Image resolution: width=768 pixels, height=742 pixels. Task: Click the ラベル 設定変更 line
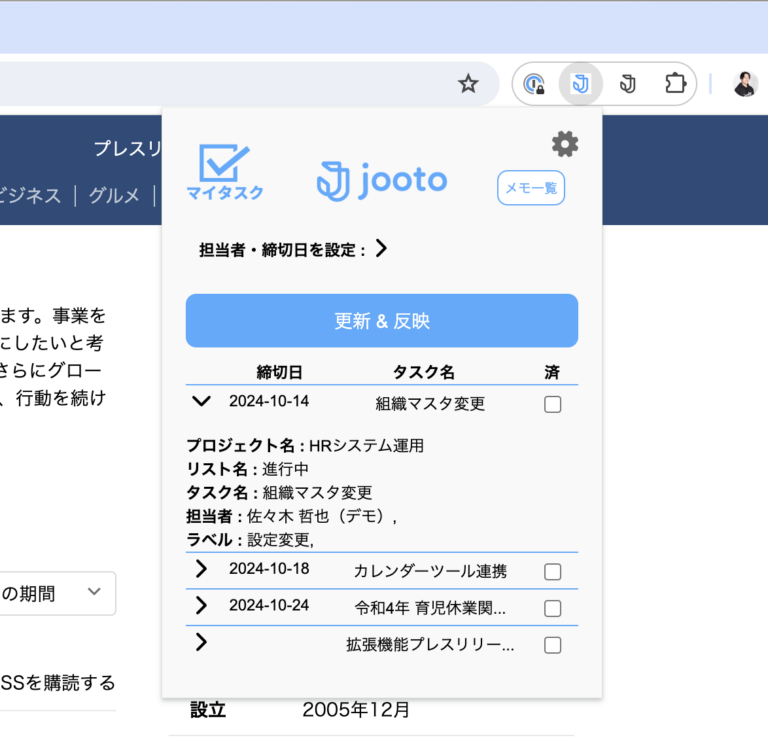(x=250, y=539)
